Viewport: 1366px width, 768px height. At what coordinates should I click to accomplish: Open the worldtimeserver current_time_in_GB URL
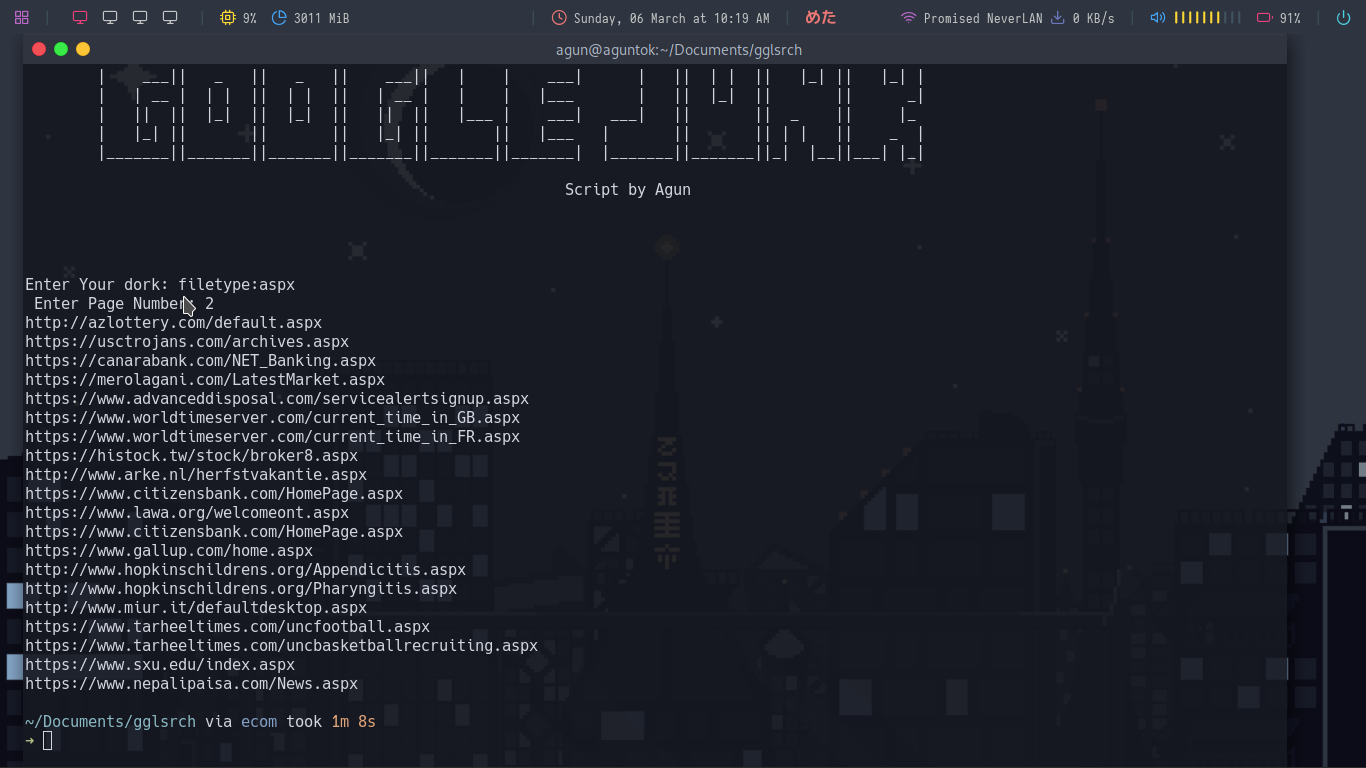pyautogui.click(x=273, y=418)
